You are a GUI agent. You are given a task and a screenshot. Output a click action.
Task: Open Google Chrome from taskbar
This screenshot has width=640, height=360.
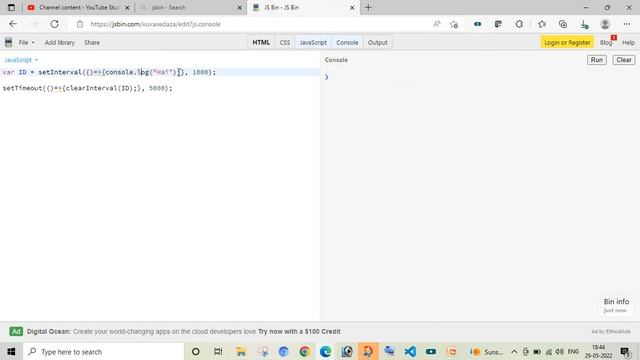point(304,351)
